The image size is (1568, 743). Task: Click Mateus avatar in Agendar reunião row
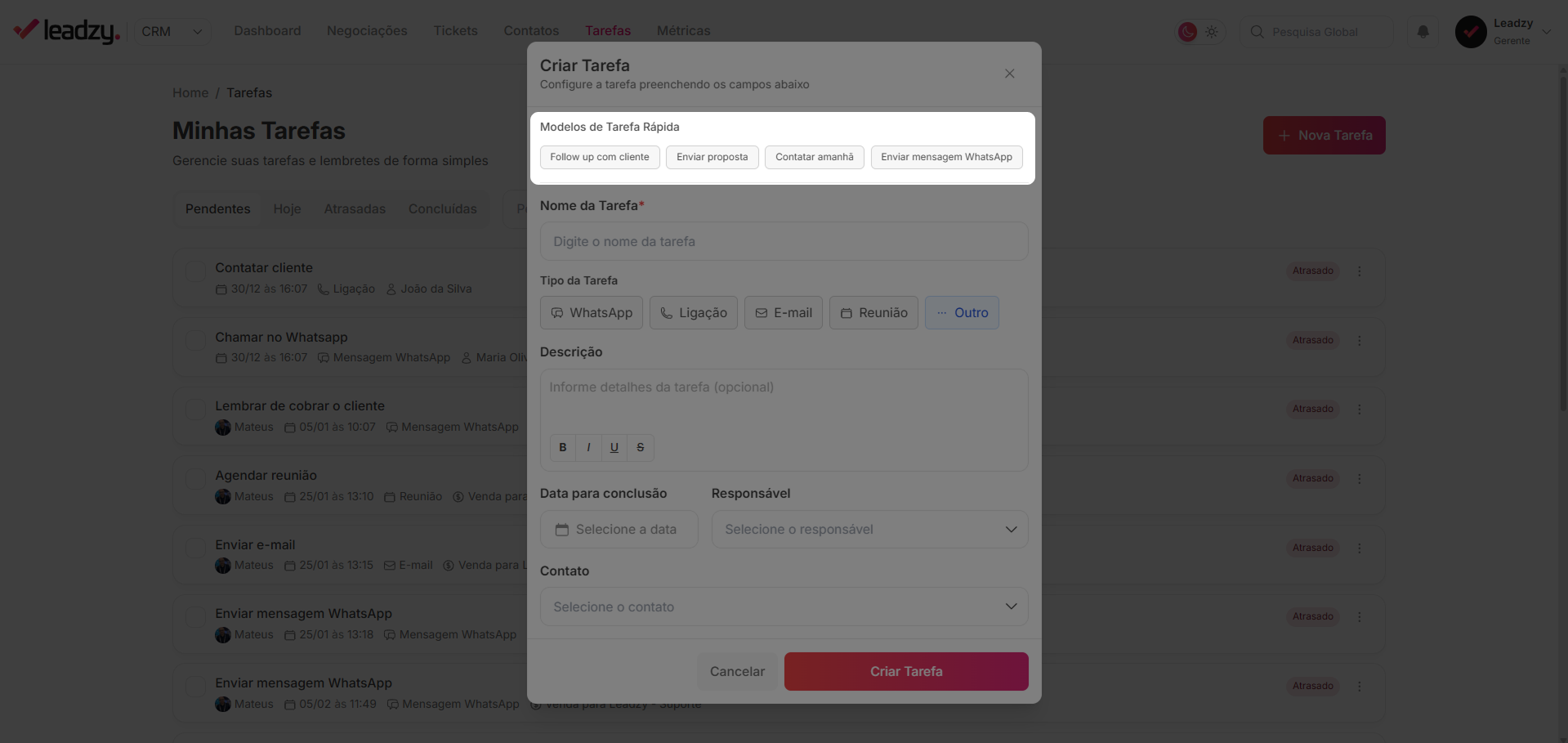tap(223, 497)
